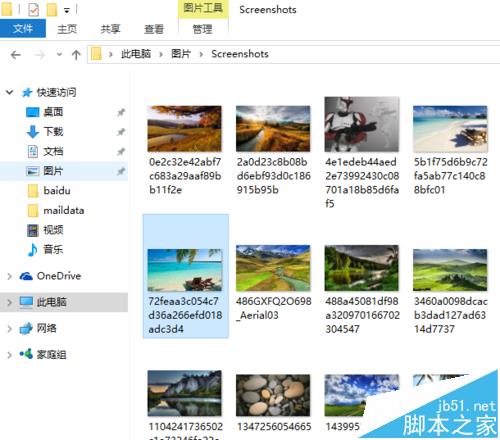The image size is (500, 440).
Task: Select the clone trooper image 4e1edeb44aed
Action: tap(362, 124)
